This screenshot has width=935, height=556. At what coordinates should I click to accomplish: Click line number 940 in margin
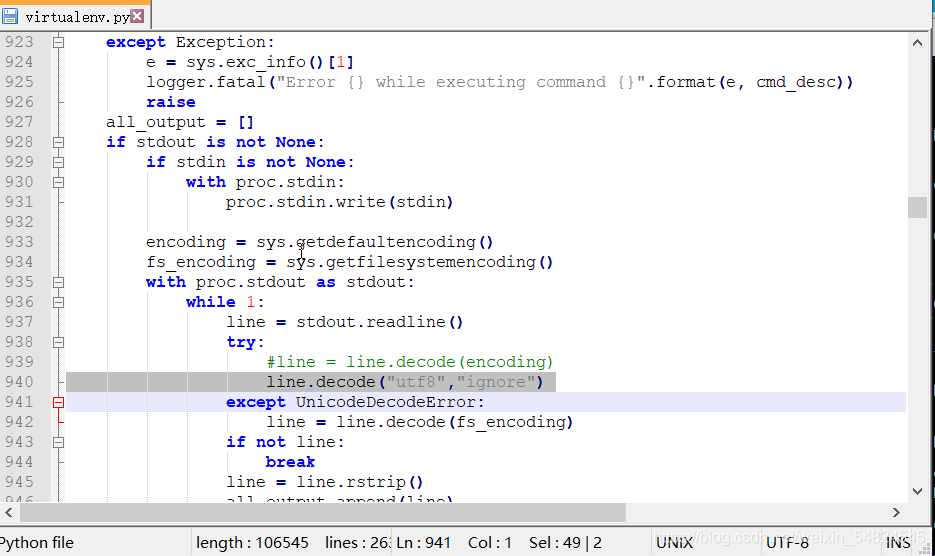(19, 382)
